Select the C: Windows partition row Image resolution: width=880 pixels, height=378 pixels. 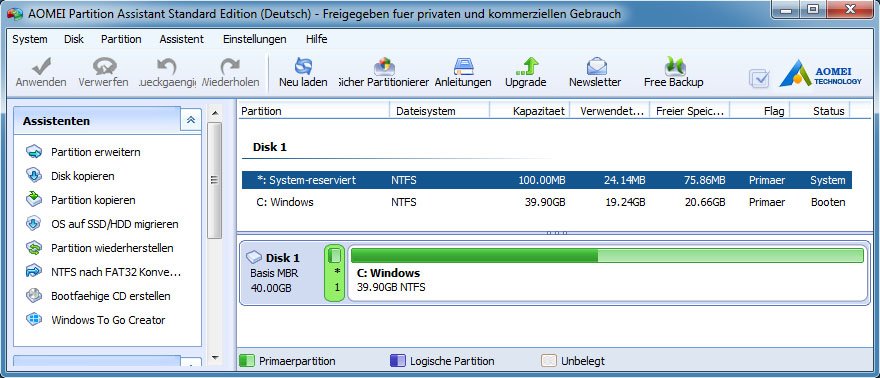coord(547,202)
